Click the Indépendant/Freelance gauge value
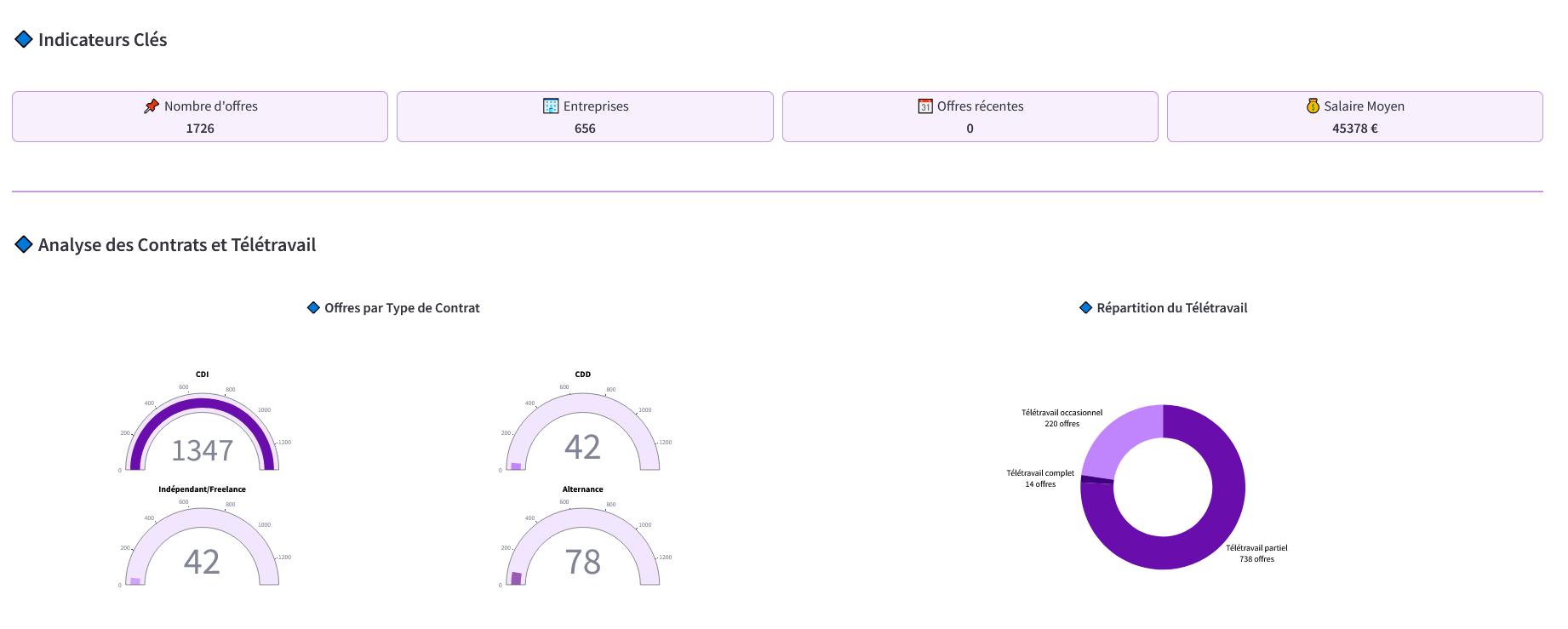The image size is (1568, 629). 202,562
